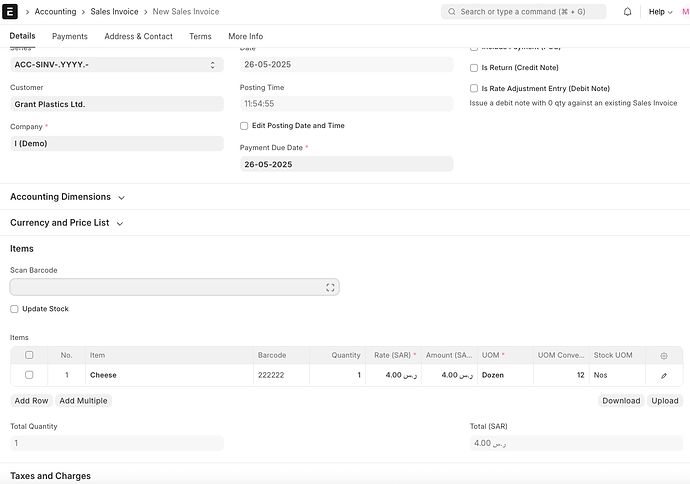The height and width of the screenshot is (484, 690).
Task: Click the search magnifier icon
Action: coord(452,12)
